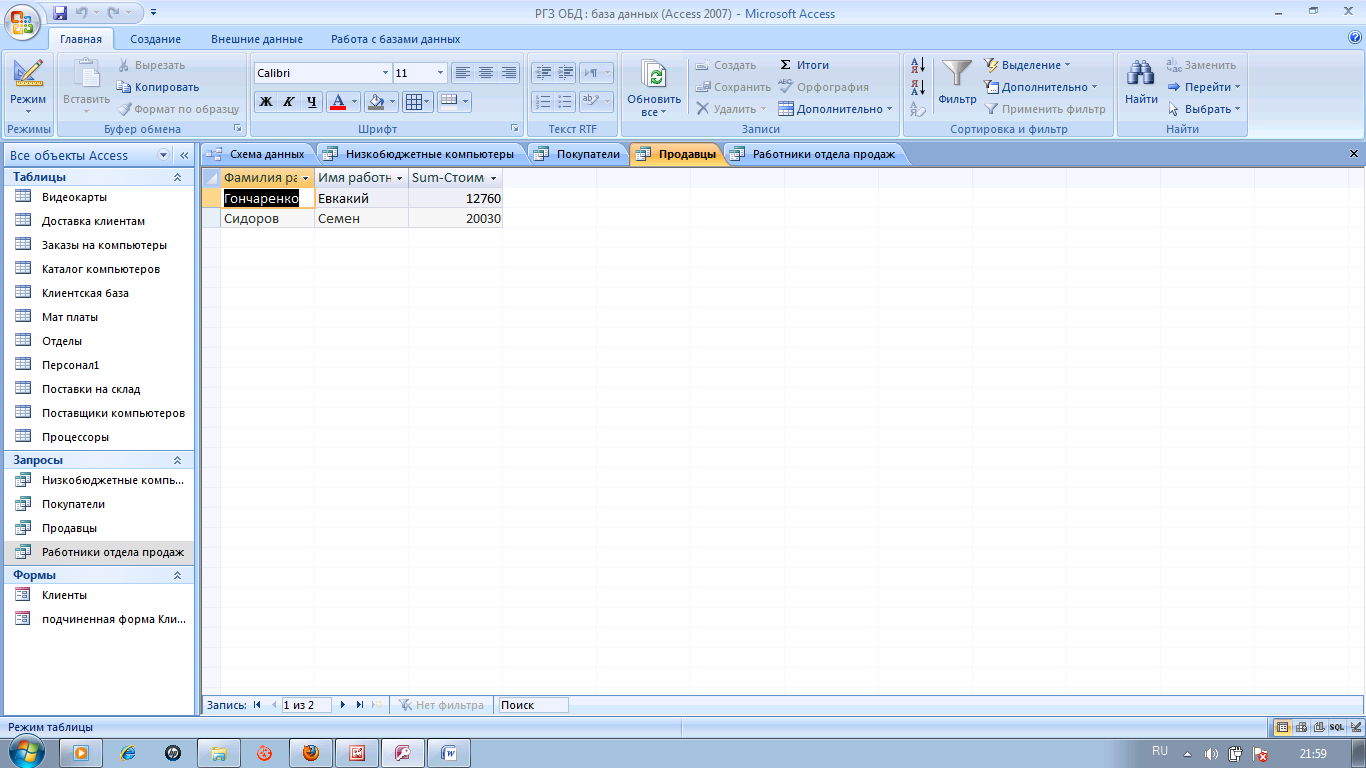Click the Итоги sigma totals button
The height and width of the screenshot is (768, 1366).
[804, 65]
